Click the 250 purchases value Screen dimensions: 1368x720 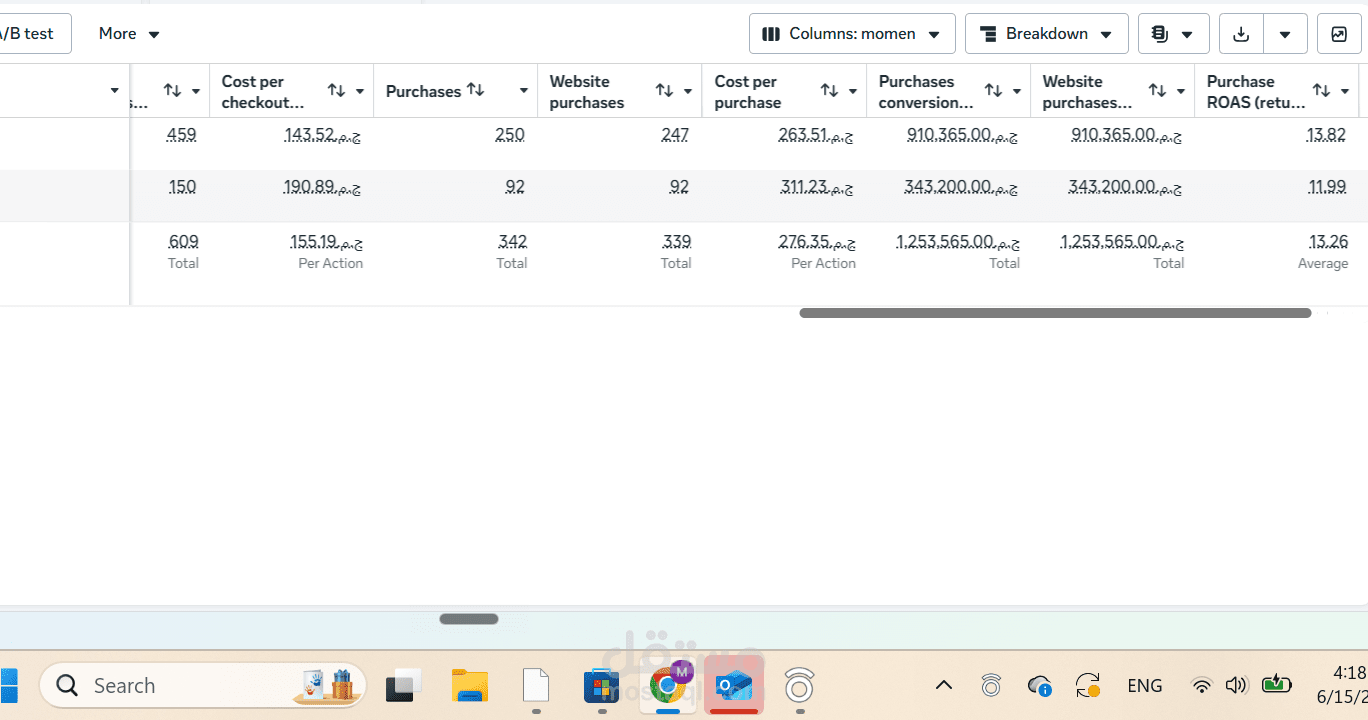(510, 135)
